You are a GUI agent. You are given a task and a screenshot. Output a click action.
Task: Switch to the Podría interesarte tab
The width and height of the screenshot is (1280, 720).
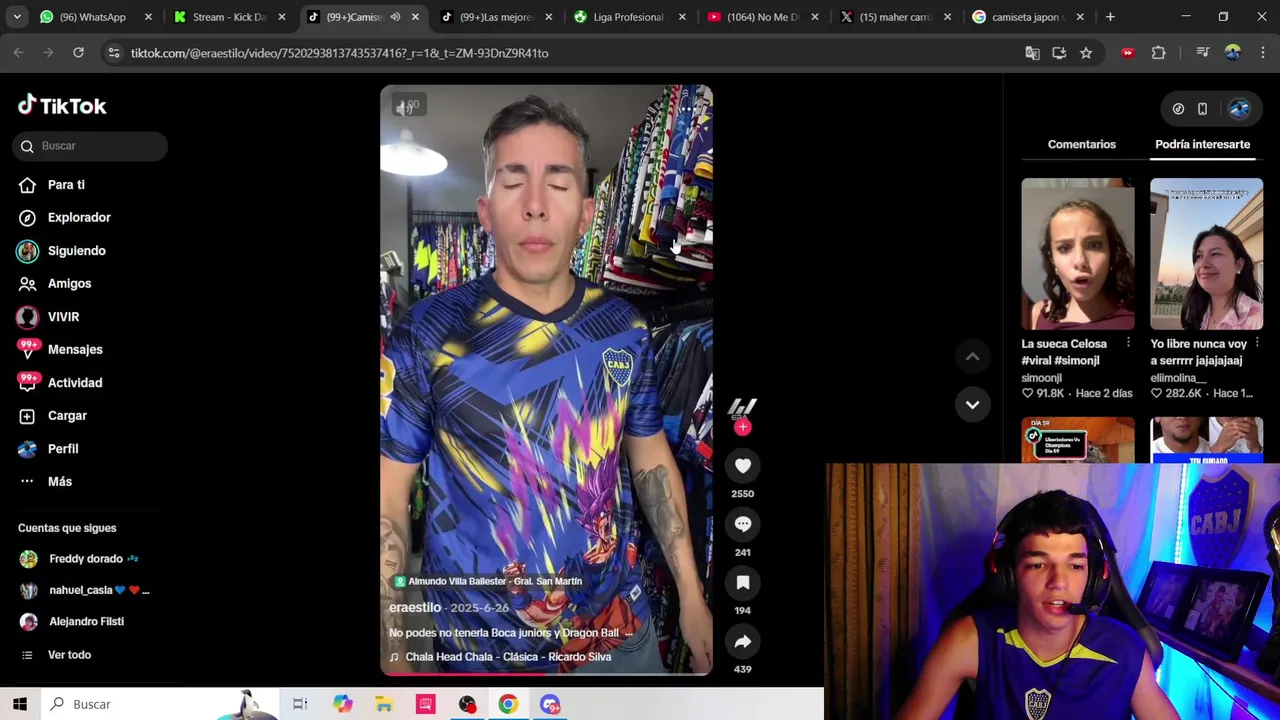pos(1202,145)
